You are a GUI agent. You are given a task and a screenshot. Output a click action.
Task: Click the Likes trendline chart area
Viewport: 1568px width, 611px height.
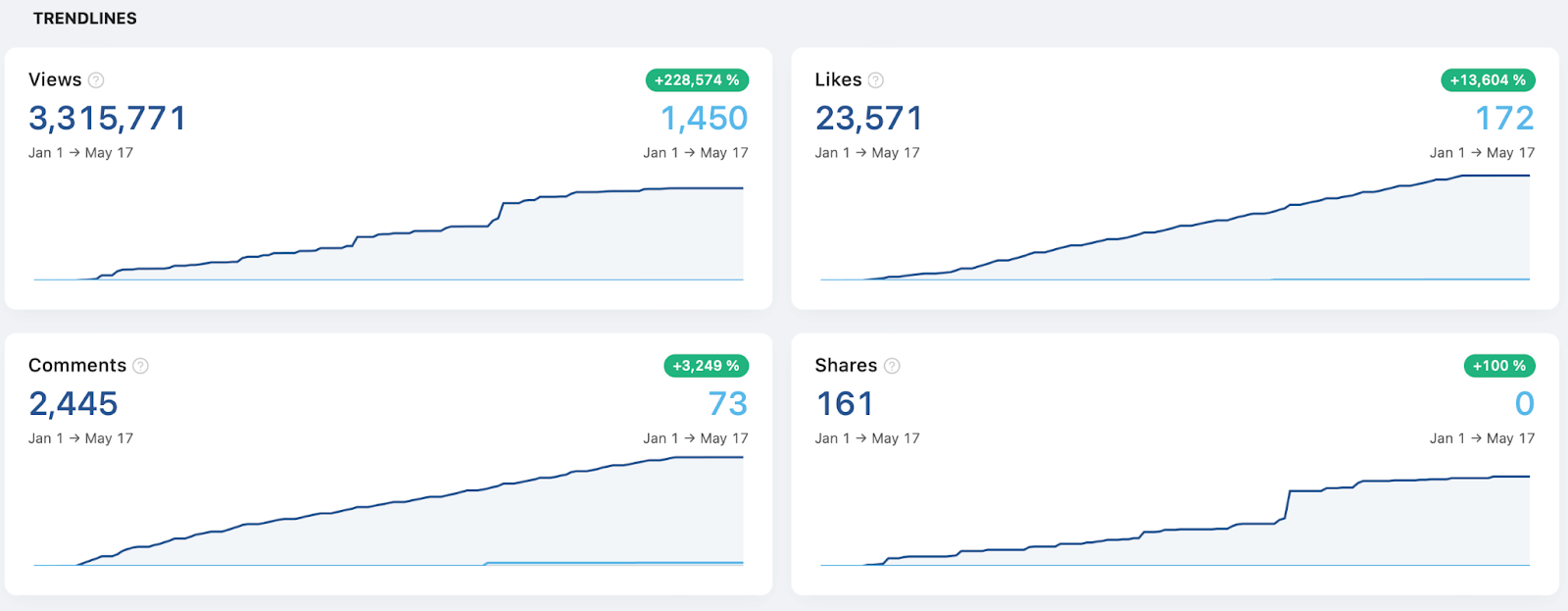(1175, 228)
